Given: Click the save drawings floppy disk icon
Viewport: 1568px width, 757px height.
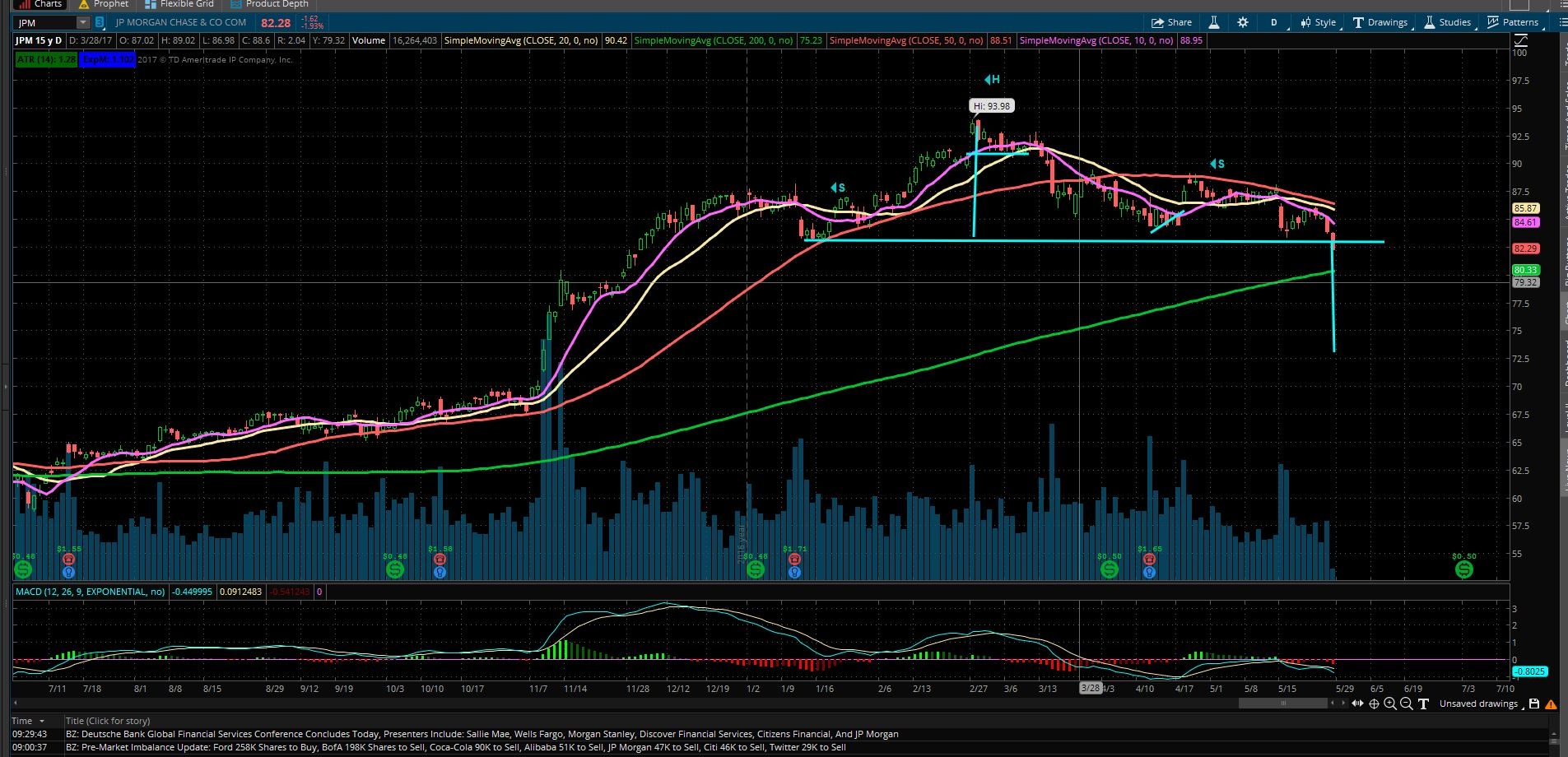Looking at the screenshot, I should point(1534,704).
